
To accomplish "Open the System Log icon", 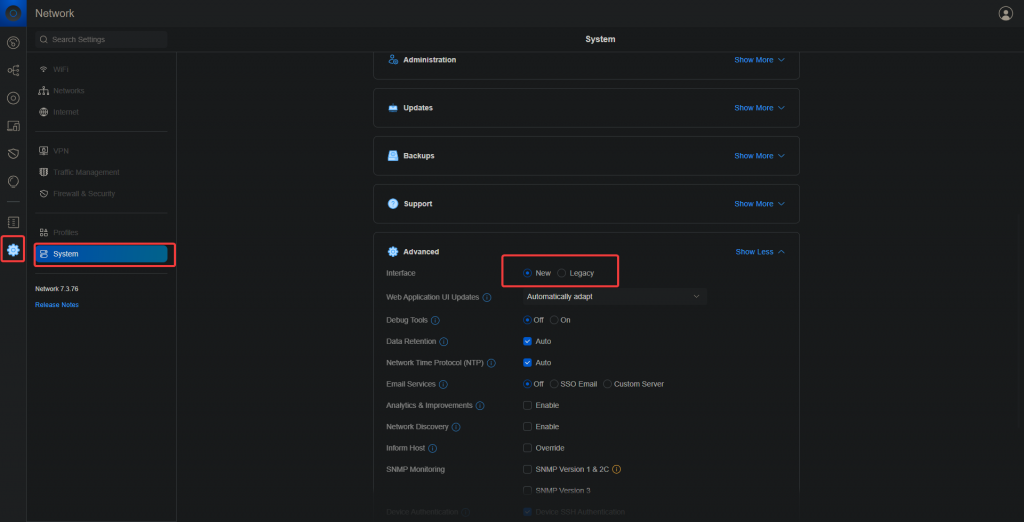I will pyautogui.click(x=13, y=221).
